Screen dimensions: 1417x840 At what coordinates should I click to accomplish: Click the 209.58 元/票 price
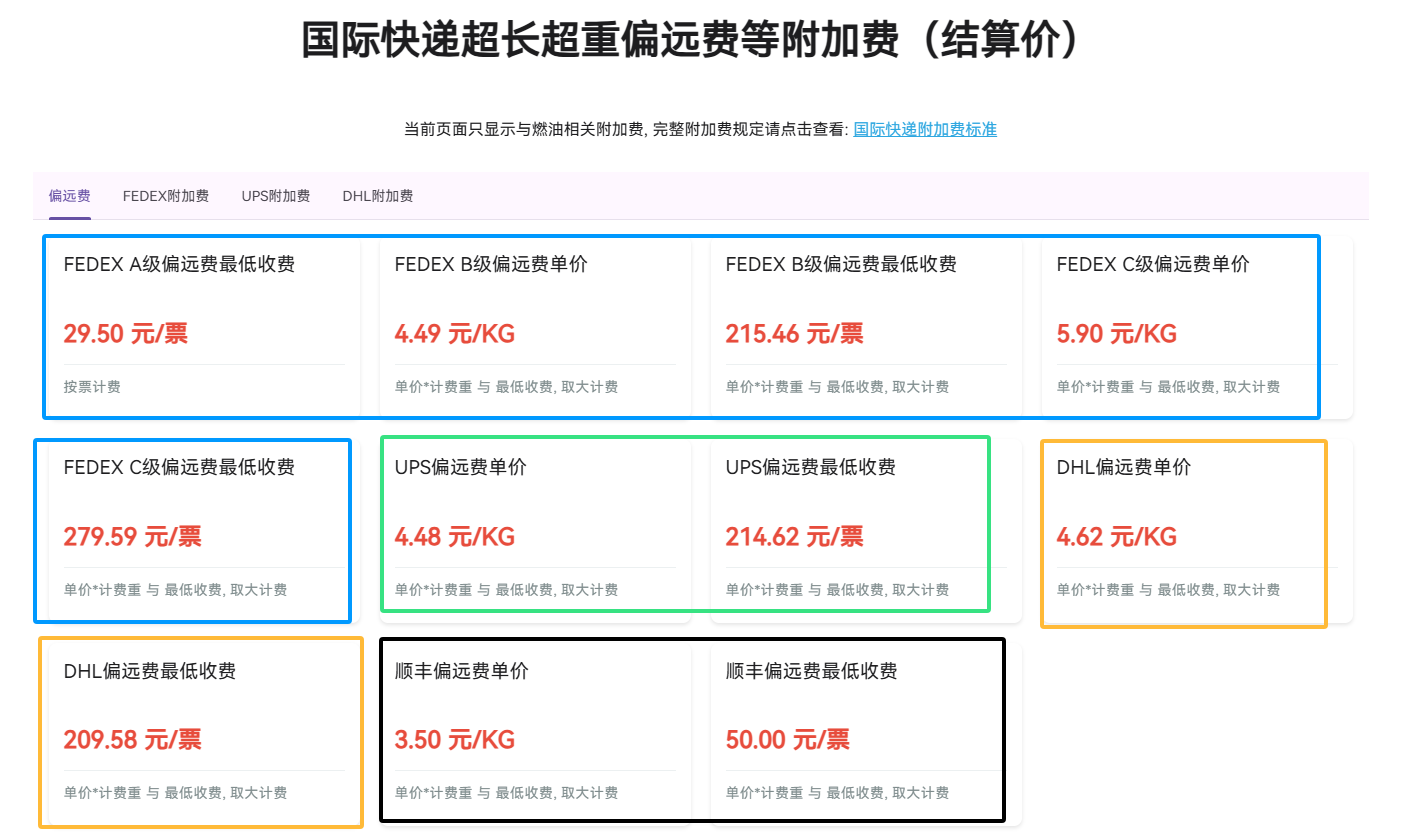pyautogui.click(x=133, y=740)
